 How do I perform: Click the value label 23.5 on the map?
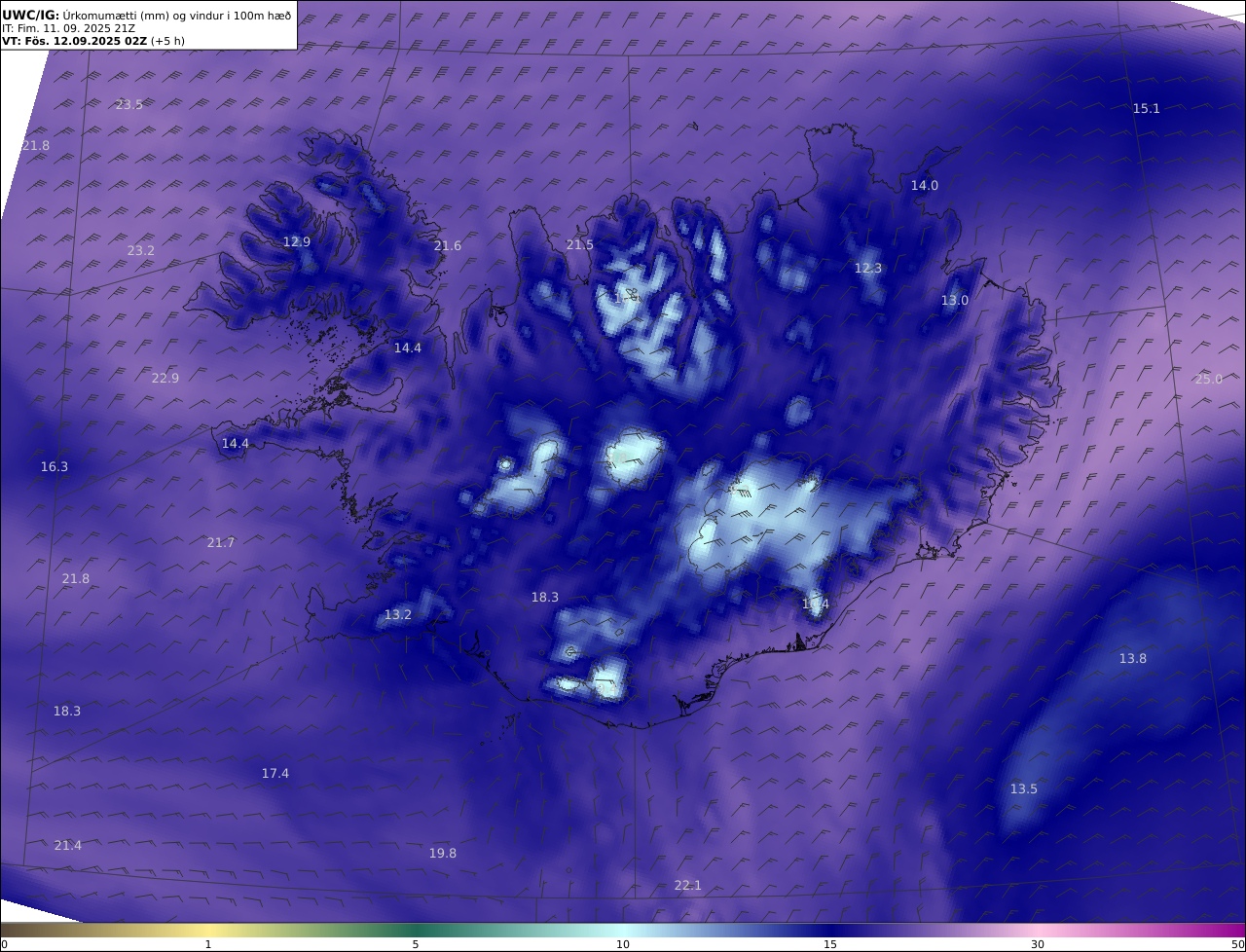click(x=129, y=104)
